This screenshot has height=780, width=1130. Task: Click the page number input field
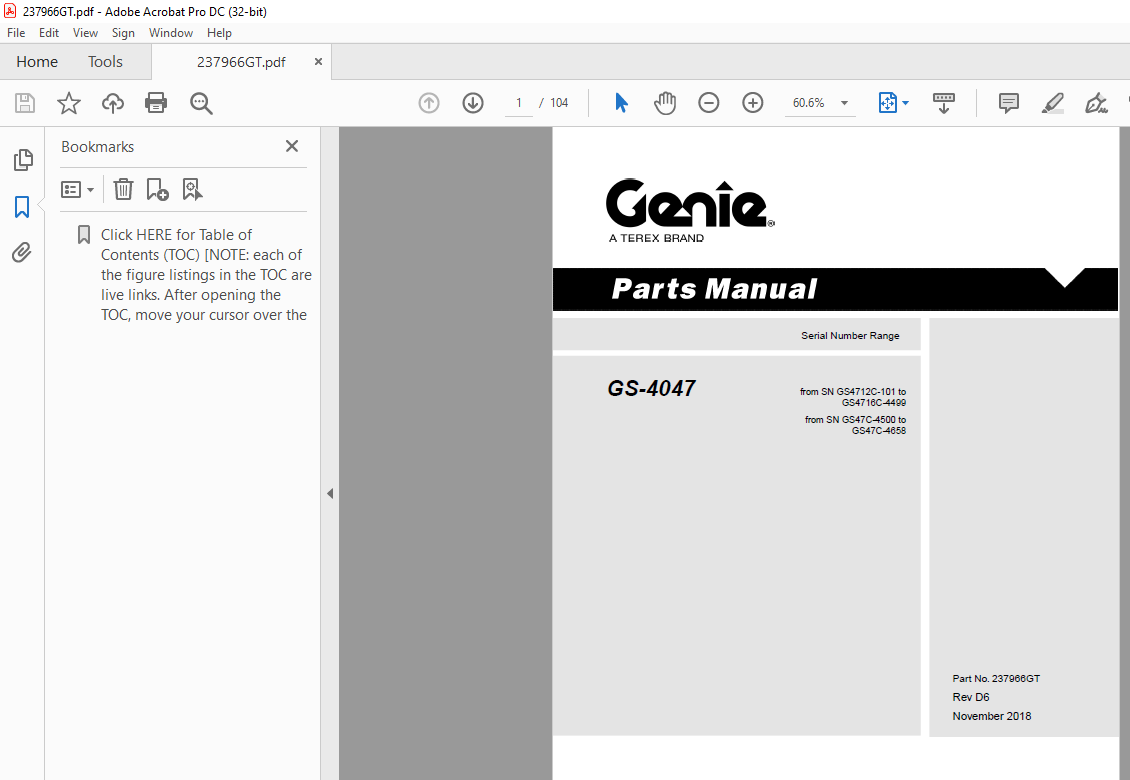[x=518, y=103]
